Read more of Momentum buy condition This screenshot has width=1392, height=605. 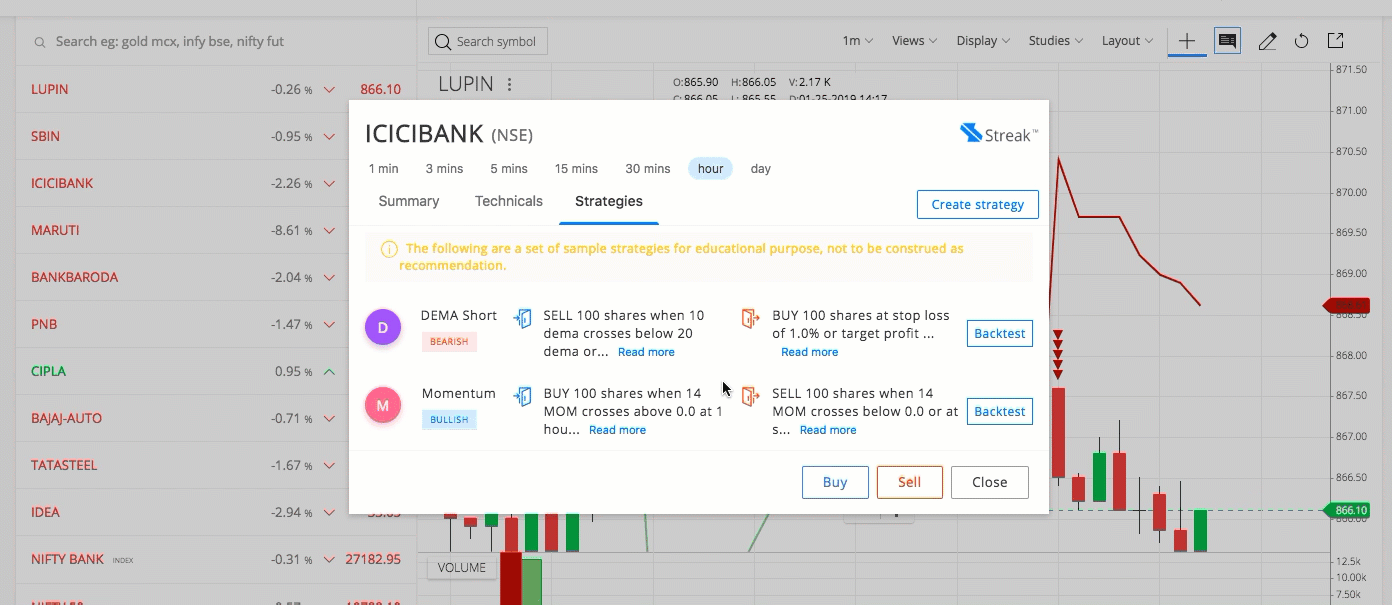(x=617, y=430)
